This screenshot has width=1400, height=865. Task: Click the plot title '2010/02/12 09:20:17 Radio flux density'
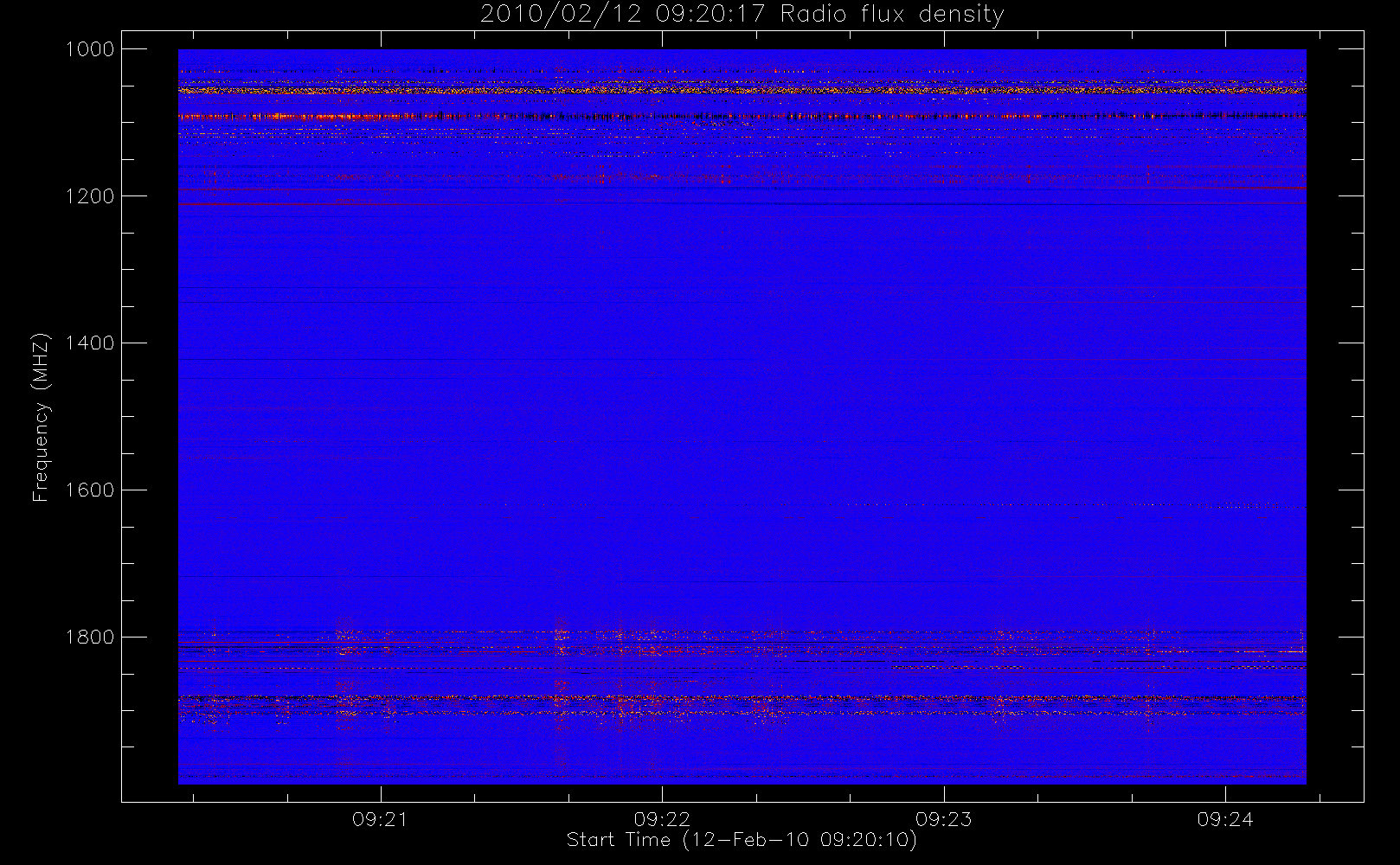[742, 15]
